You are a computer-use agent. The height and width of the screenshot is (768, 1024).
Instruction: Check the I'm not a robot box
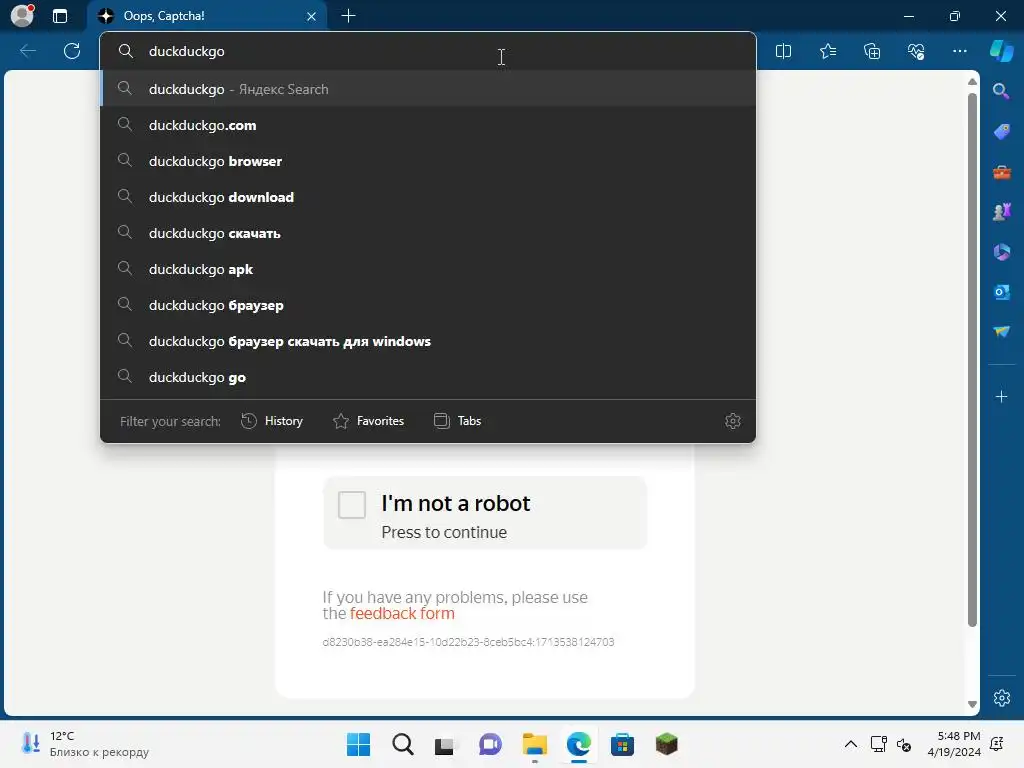point(351,504)
